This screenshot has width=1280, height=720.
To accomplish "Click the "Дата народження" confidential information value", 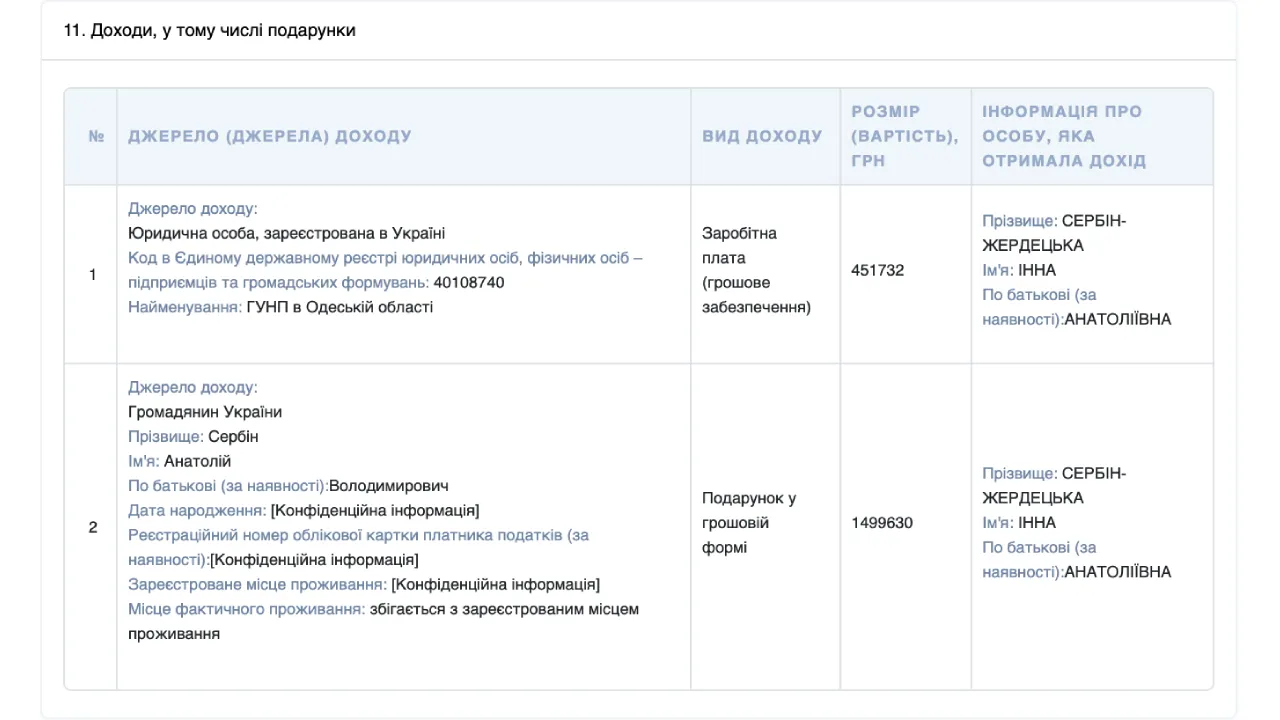I will point(375,511).
